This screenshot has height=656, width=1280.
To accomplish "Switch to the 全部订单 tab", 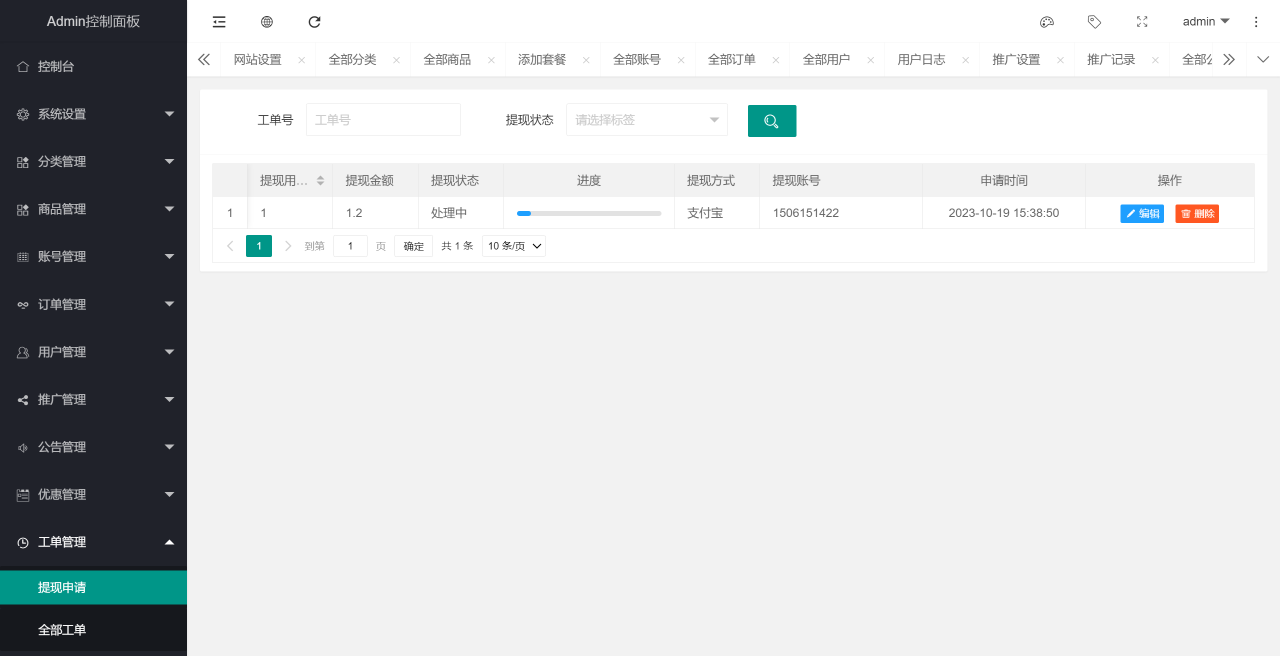I will [x=732, y=60].
